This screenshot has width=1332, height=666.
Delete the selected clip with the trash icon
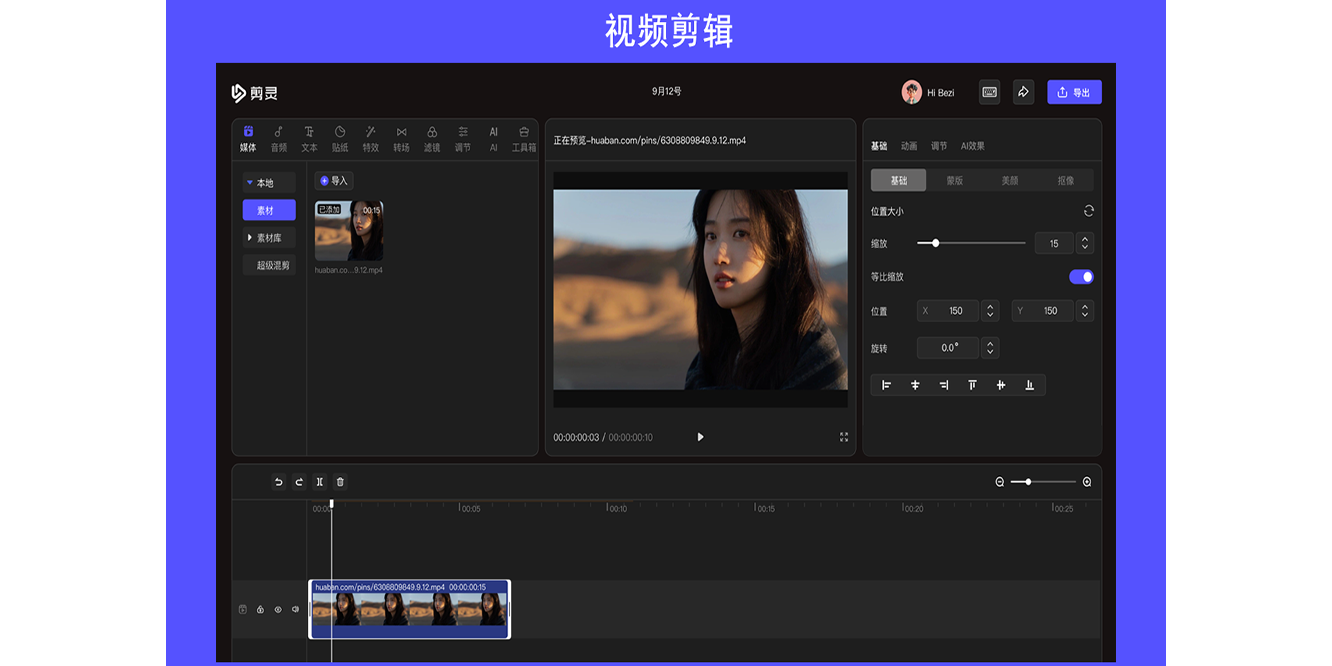[339, 481]
